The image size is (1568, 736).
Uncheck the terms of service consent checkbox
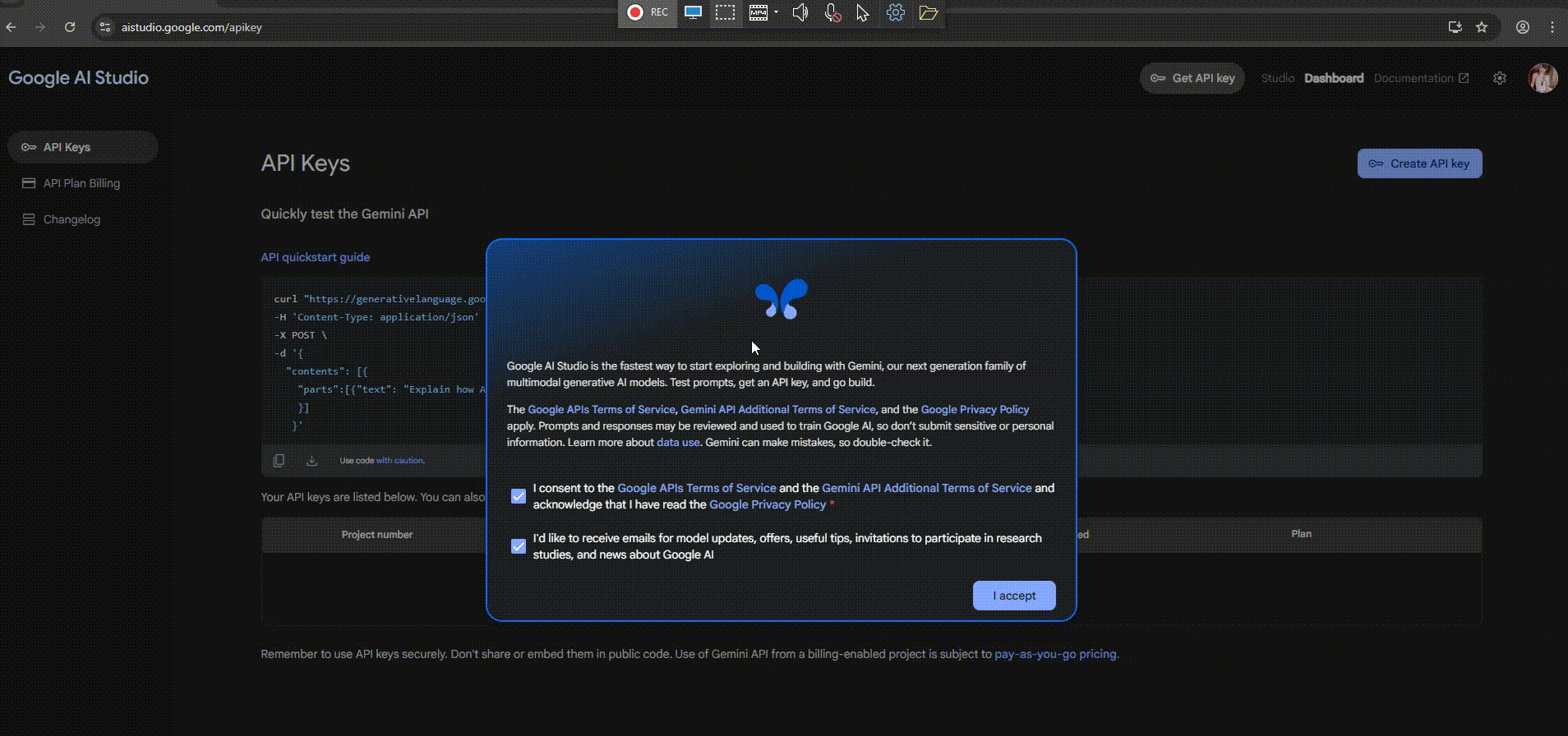click(x=519, y=496)
